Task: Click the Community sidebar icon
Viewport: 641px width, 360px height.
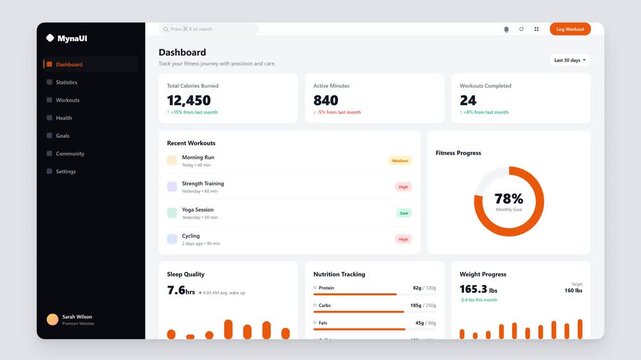Action: point(49,154)
